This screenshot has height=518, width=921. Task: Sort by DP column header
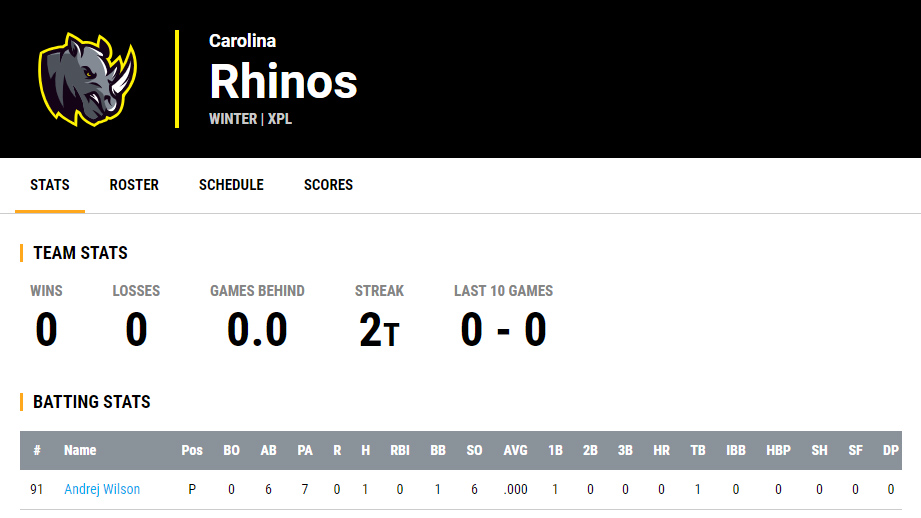890,450
